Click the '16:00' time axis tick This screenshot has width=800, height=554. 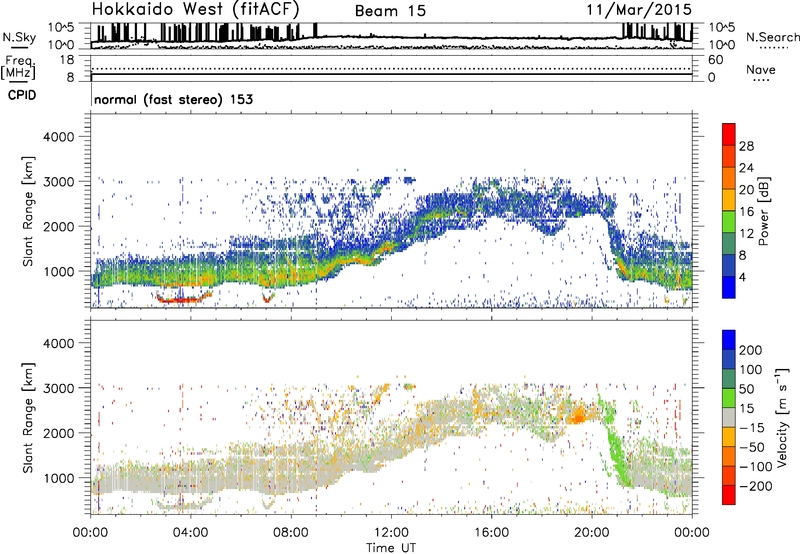pyautogui.click(x=491, y=533)
